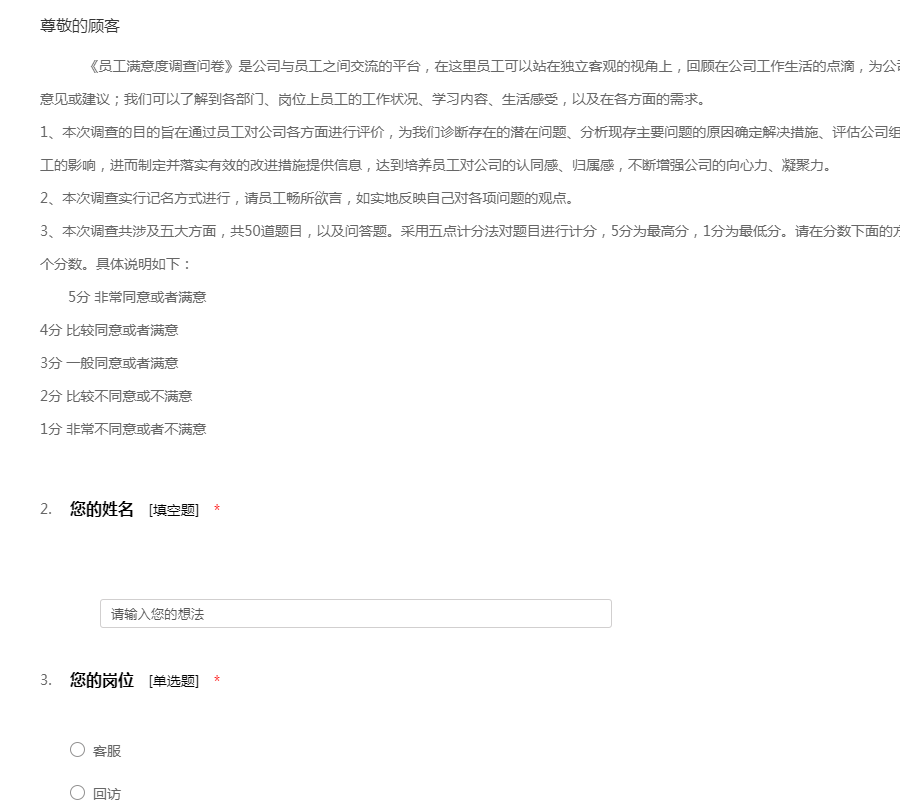Click the 5分 非常同意或者满意 line
900x800 pixels.
tap(137, 297)
